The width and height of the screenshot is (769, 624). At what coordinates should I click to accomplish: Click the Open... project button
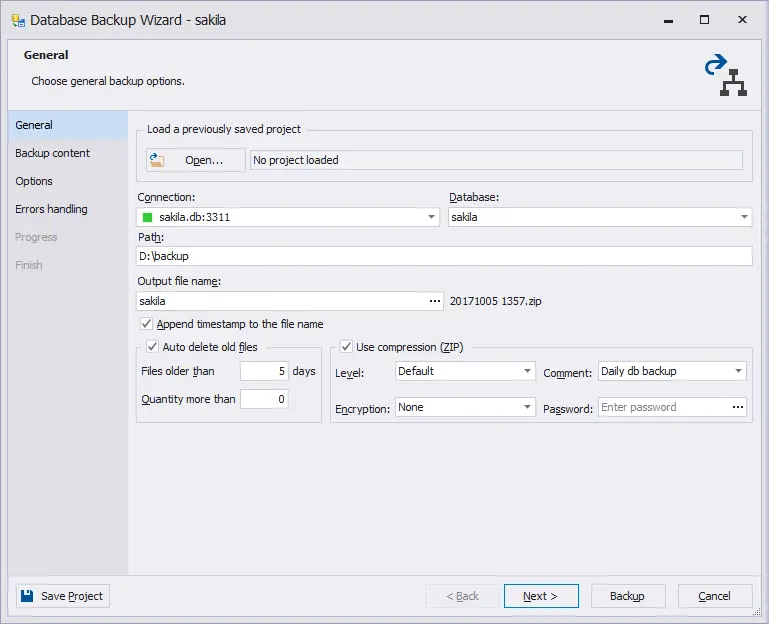tap(196, 160)
